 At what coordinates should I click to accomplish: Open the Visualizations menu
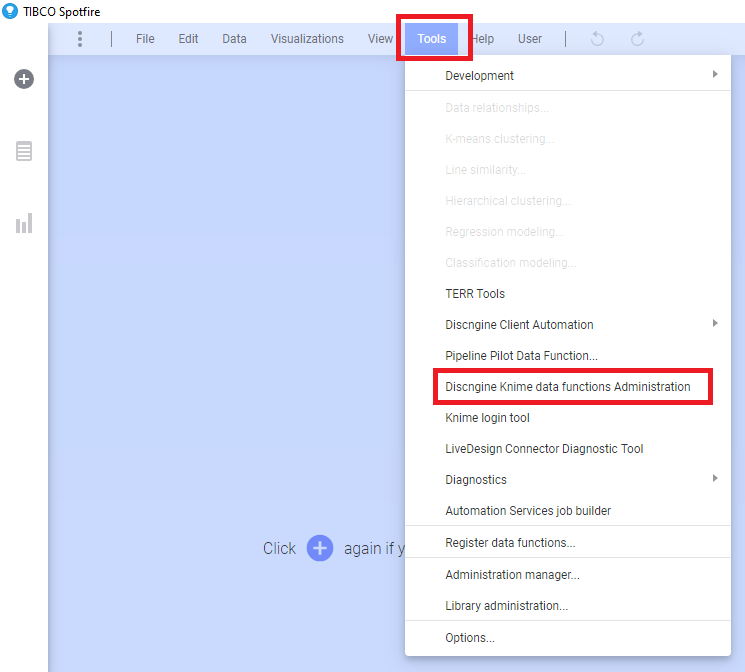click(x=307, y=39)
